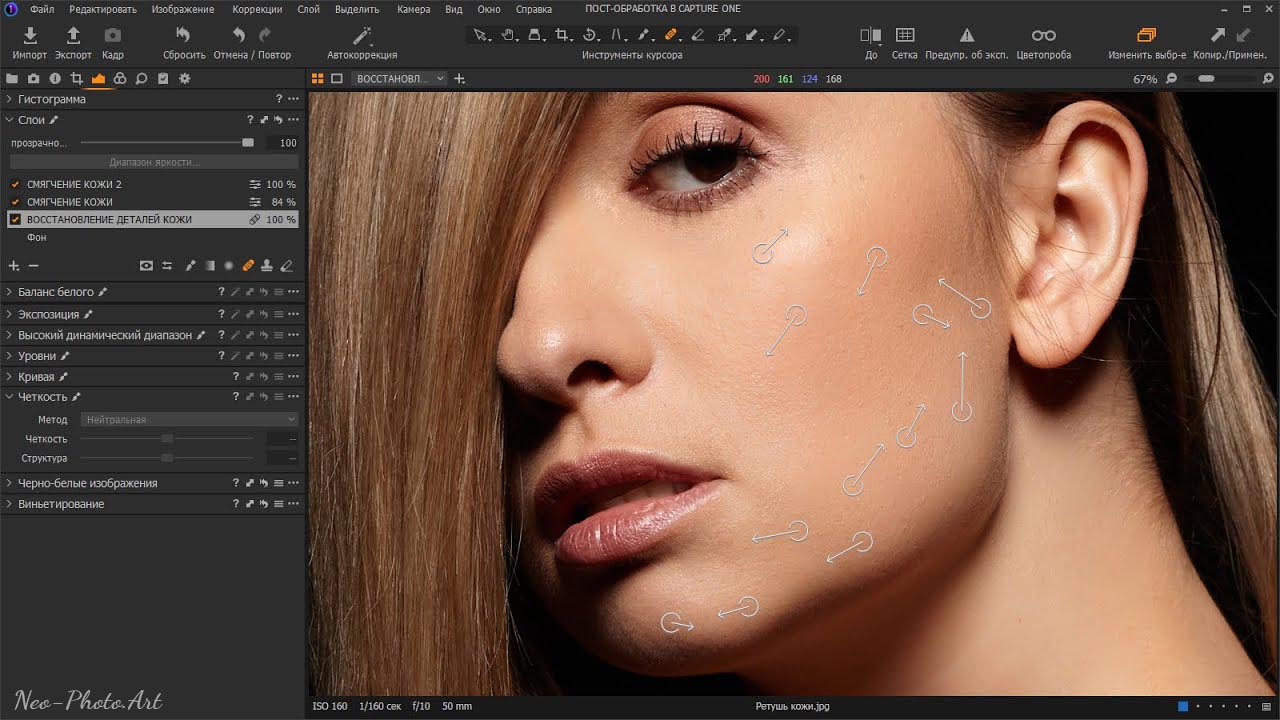Select the eraser cursor tool
The height and width of the screenshot is (720, 1280).
pos(698,35)
